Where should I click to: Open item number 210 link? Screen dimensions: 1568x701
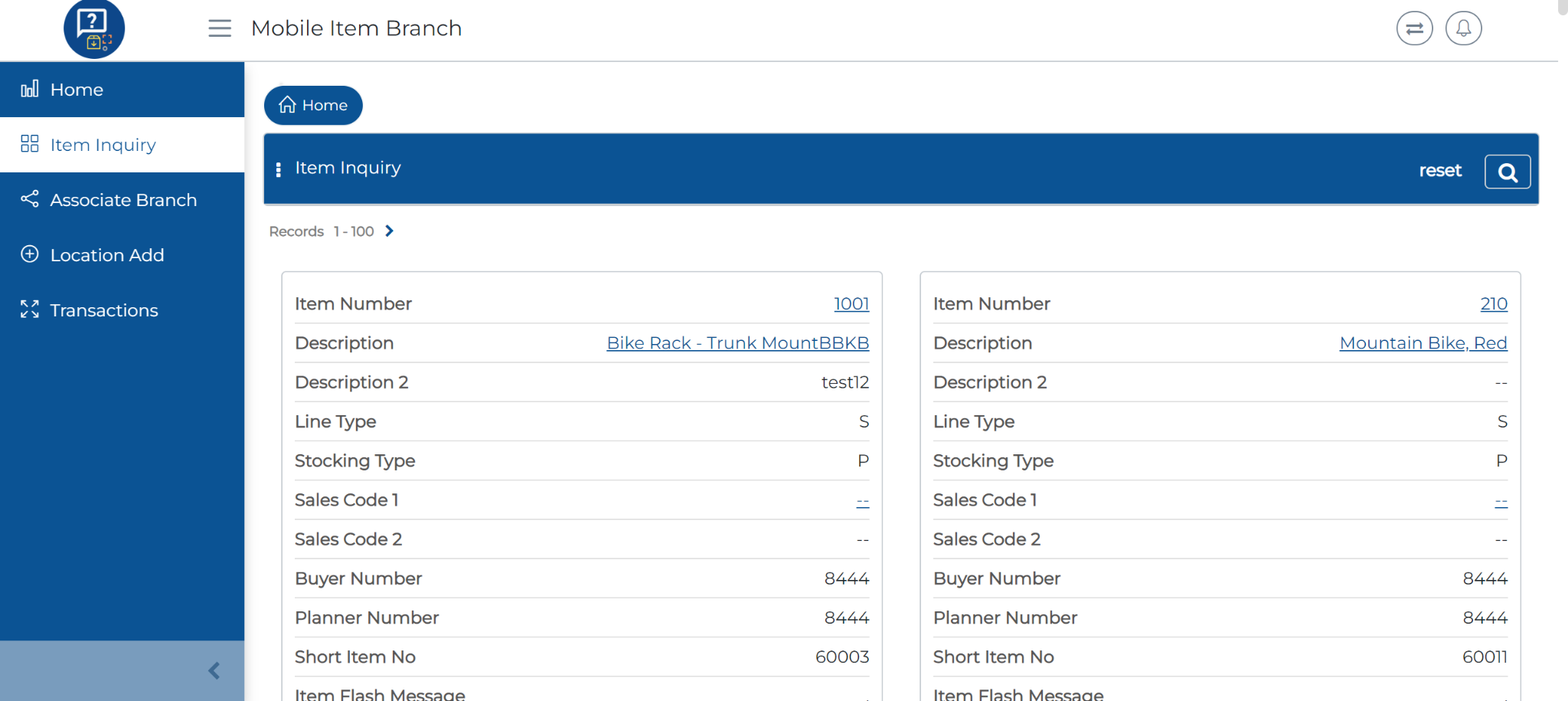click(x=1493, y=304)
